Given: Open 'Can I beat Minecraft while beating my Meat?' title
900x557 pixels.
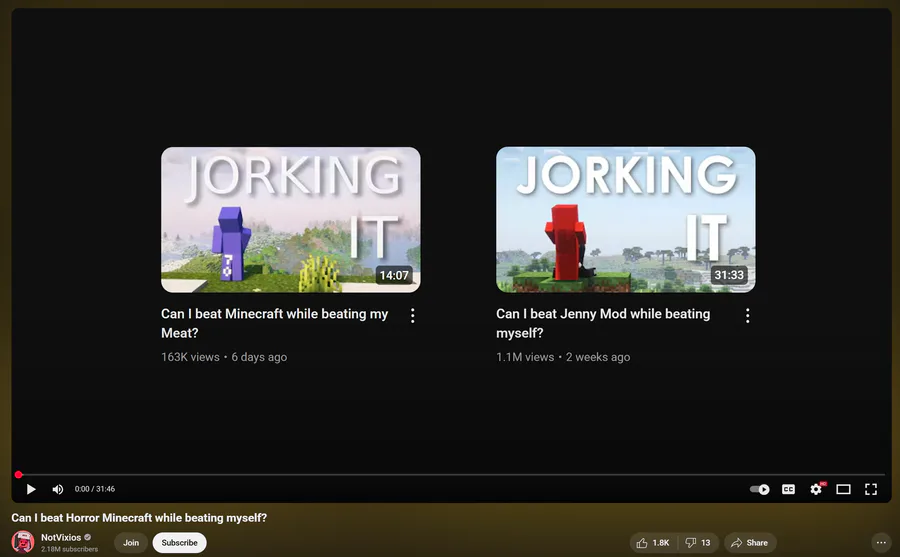Looking at the screenshot, I should tap(274, 323).
